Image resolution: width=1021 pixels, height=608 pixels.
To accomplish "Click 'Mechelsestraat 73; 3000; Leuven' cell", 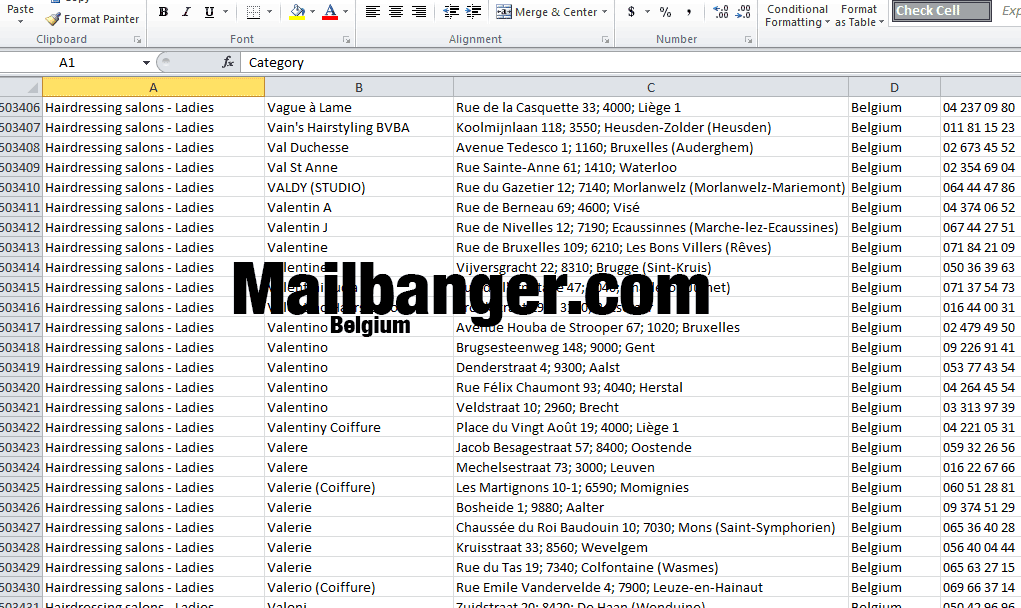I will click(x=650, y=467).
